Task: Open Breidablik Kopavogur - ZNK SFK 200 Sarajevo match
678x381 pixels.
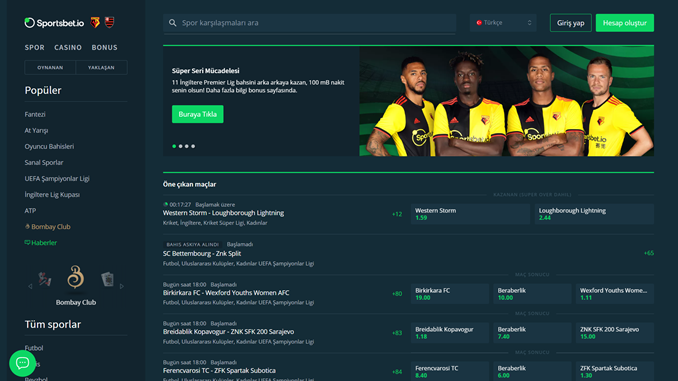Action: pyautogui.click(x=228, y=332)
